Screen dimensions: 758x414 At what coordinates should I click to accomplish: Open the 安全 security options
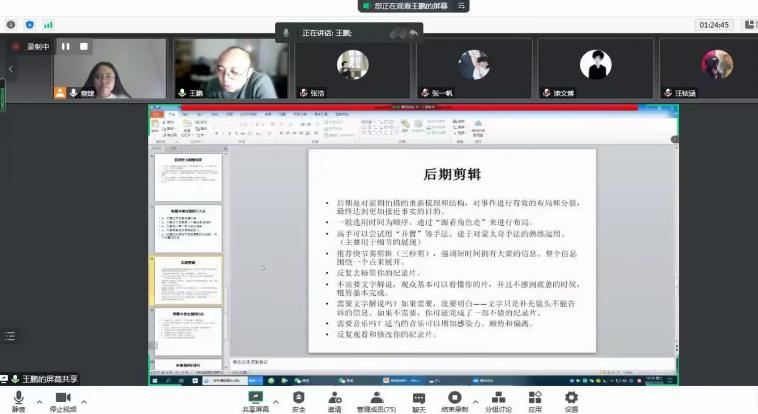298,399
